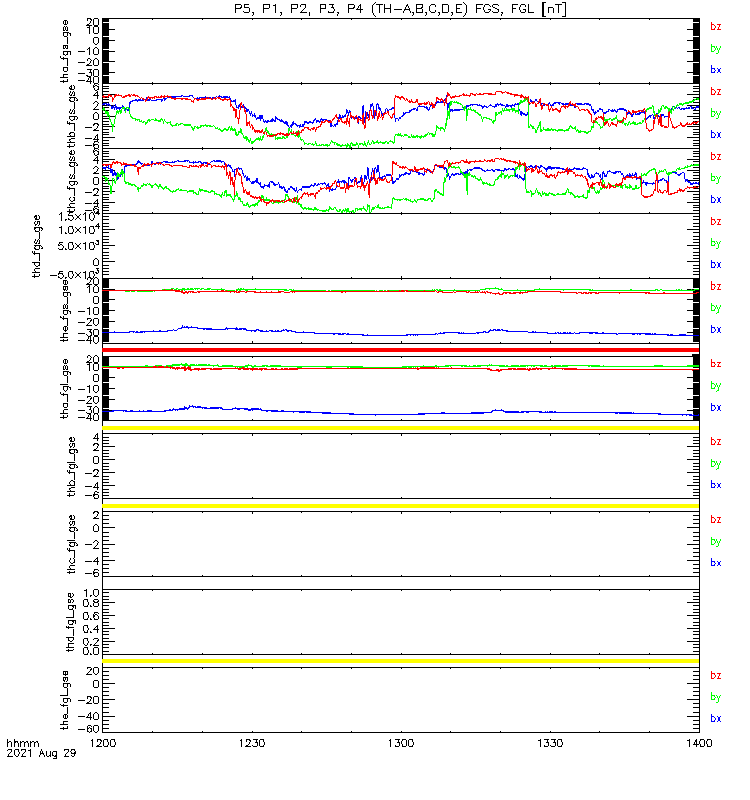Click the bx legend in thd_fgs_gse panel
The image size is (750, 800).
pyautogui.click(x=716, y=264)
